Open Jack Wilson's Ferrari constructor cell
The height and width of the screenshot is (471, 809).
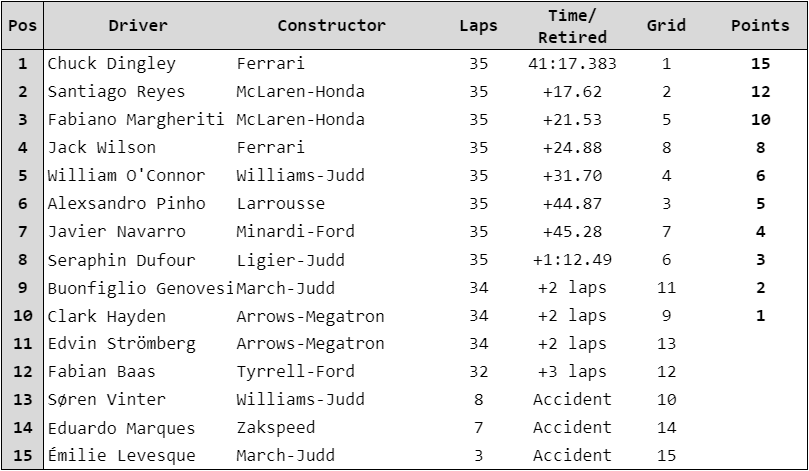[270, 148]
